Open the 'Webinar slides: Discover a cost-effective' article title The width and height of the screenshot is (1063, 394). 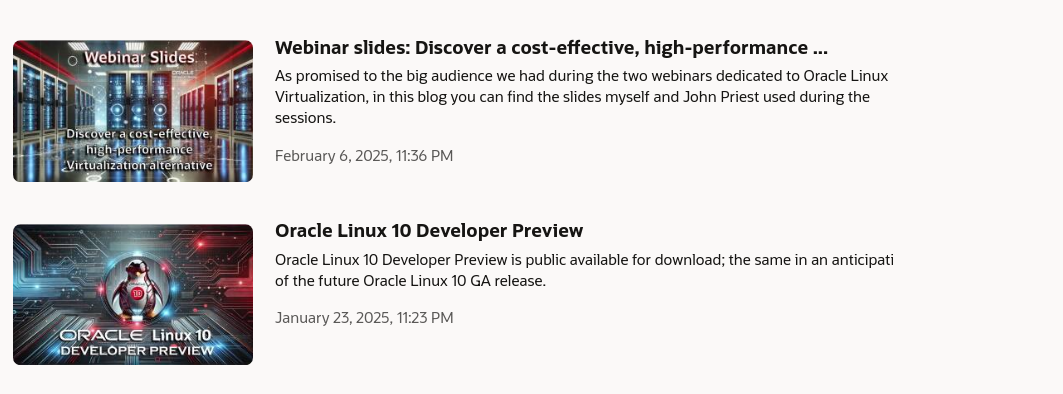click(x=551, y=47)
